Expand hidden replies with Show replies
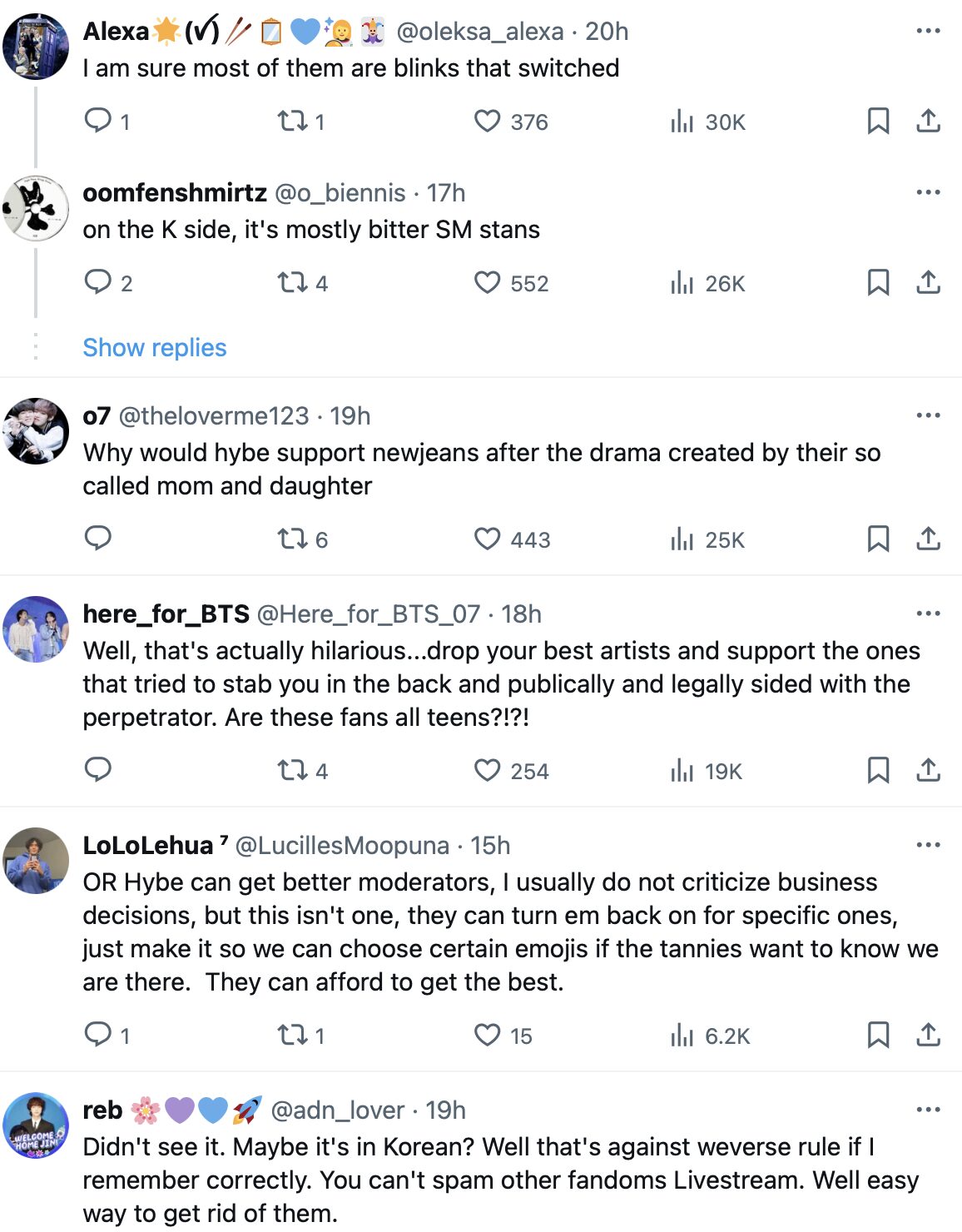The height and width of the screenshot is (1232, 962). pyautogui.click(x=155, y=347)
